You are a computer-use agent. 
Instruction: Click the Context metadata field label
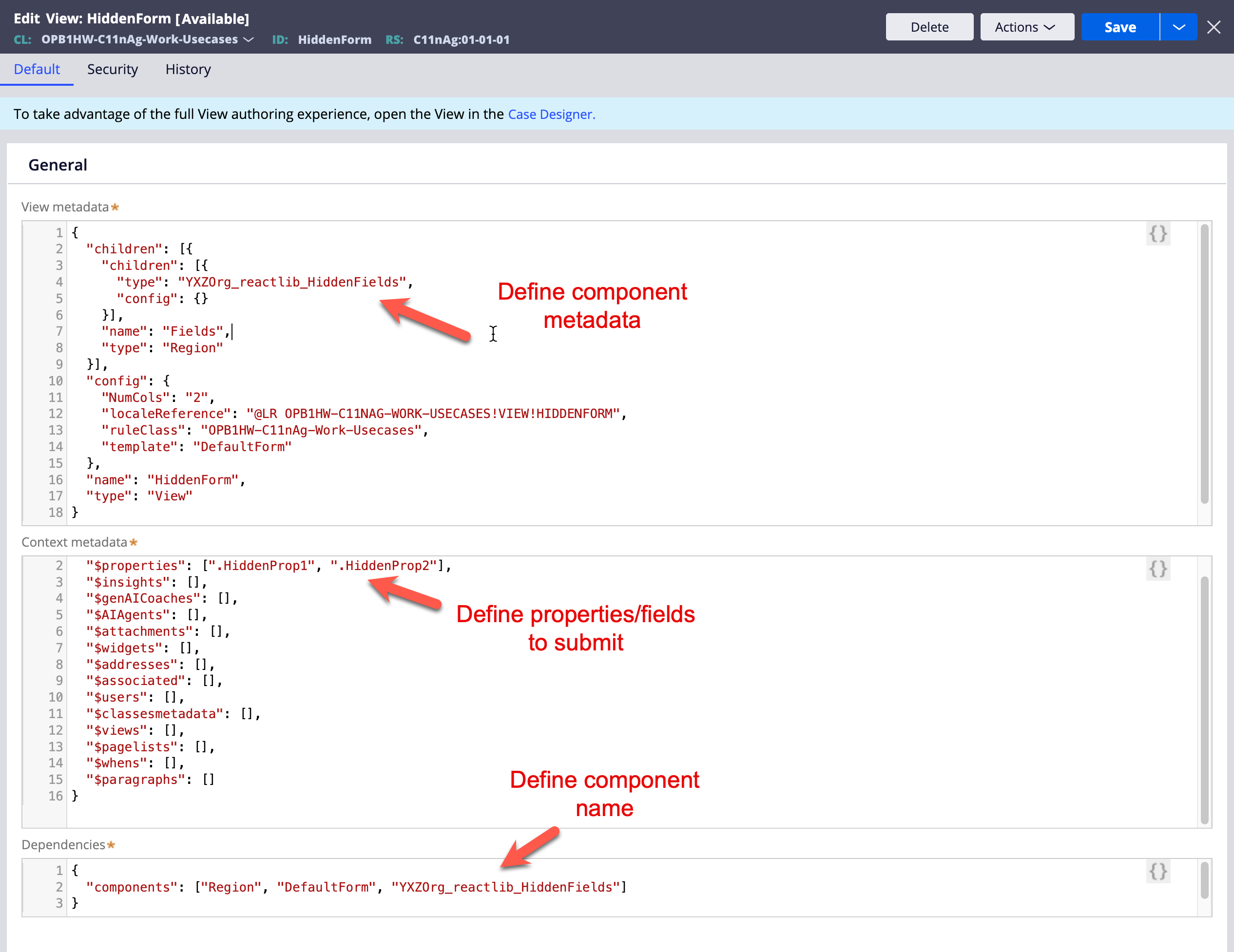[74, 542]
